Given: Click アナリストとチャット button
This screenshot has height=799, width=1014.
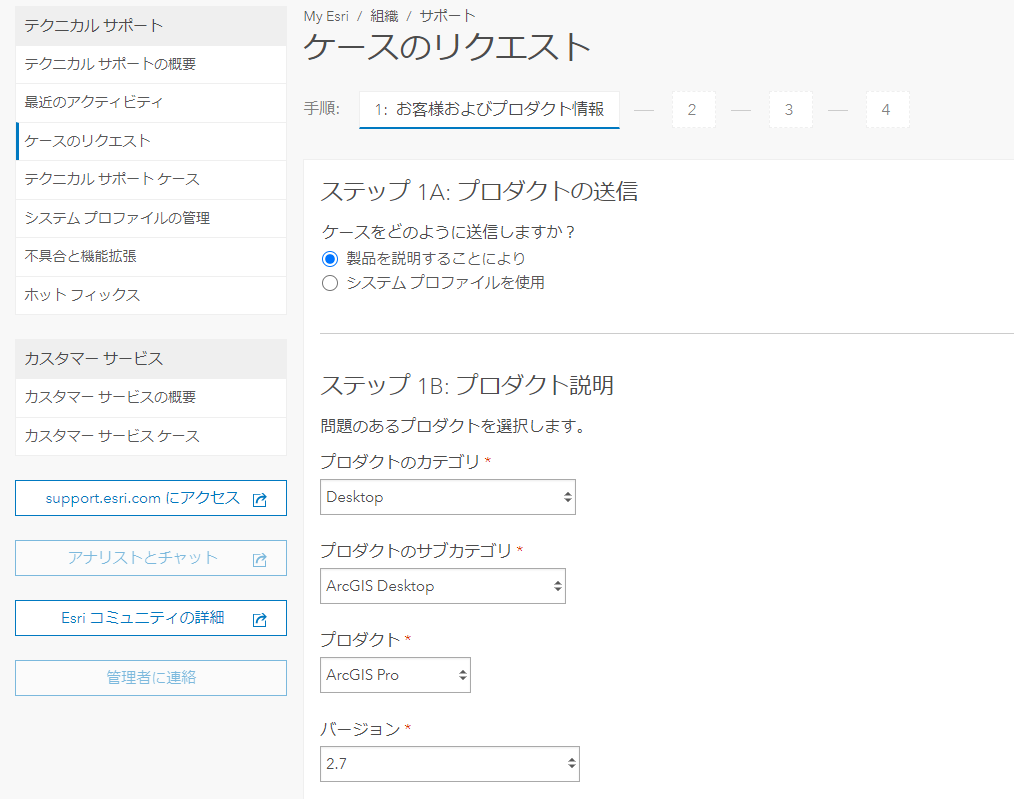Looking at the screenshot, I should coord(151,558).
